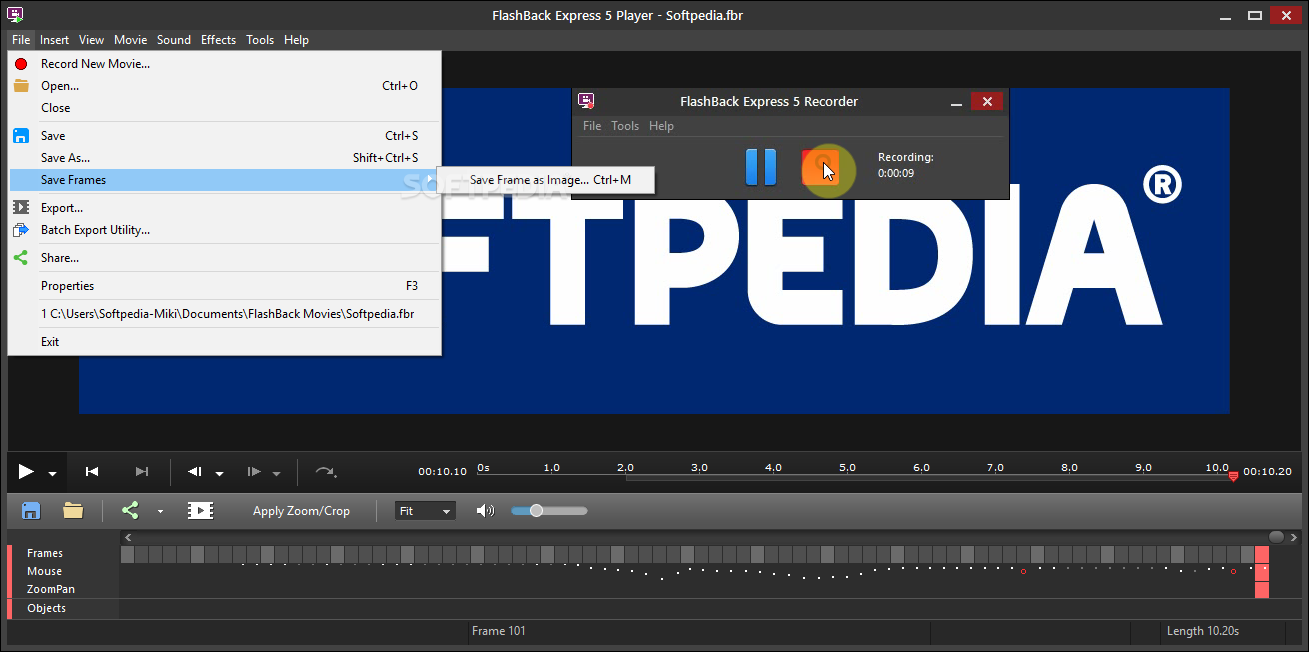Minimize the FlashBack Recorder window
Image resolution: width=1309 pixels, height=652 pixels.
[x=956, y=102]
